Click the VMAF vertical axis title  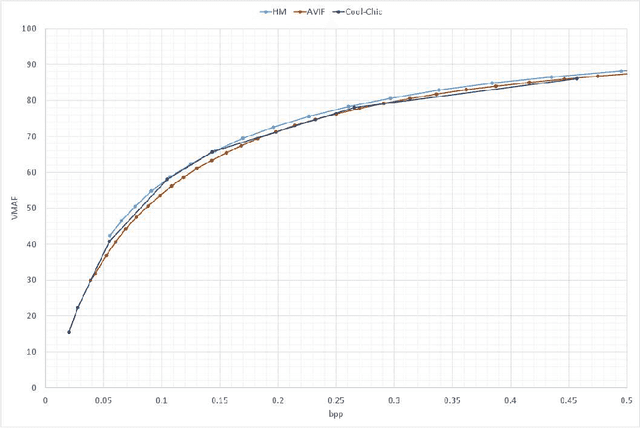[x=11, y=209]
